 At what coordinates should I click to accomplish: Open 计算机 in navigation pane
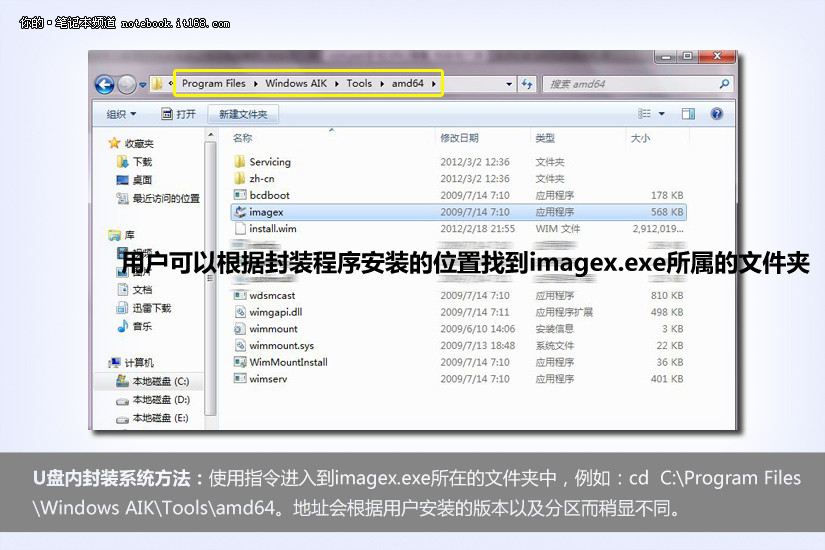click(x=139, y=363)
